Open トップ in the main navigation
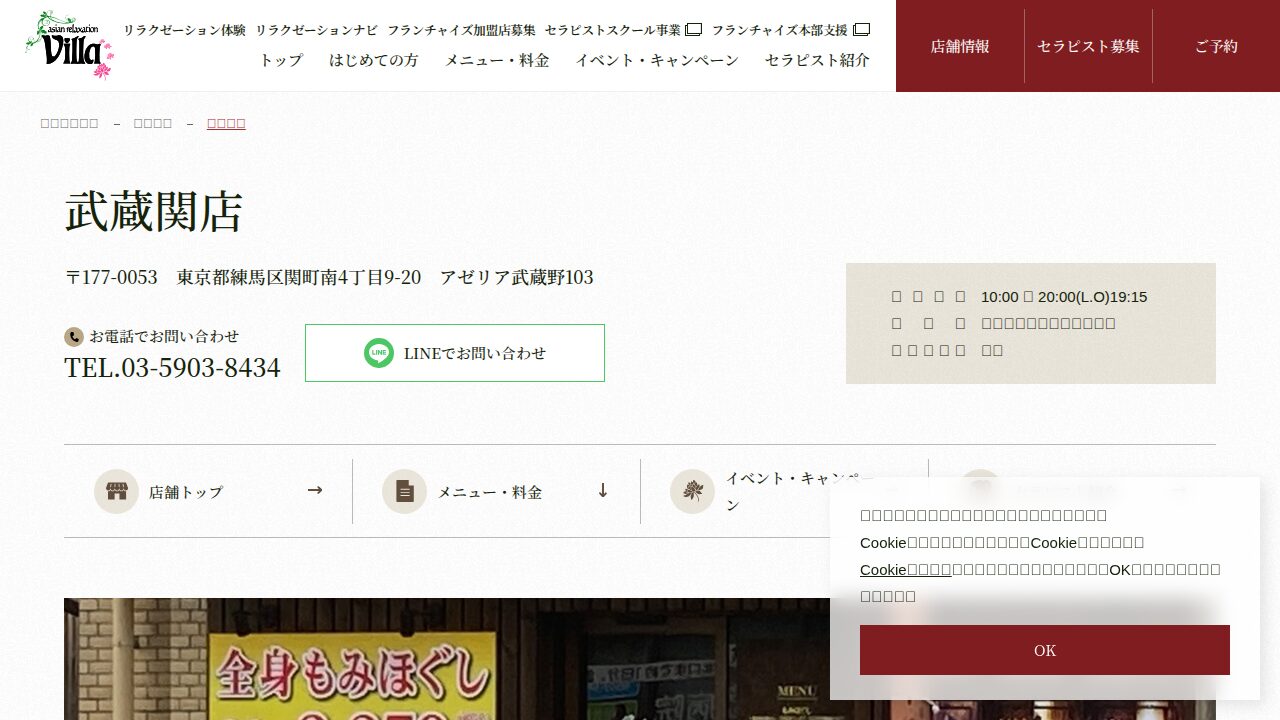Image resolution: width=1280 pixels, height=720 pixels. (281, 60)
